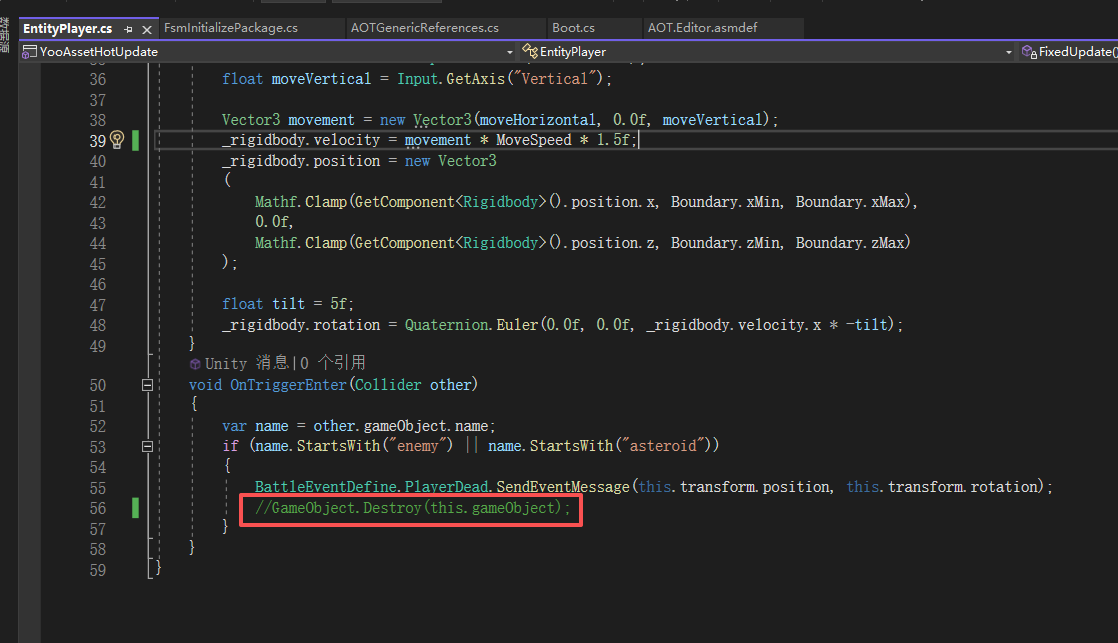The height and width of the screenshot is (643, 1118).
Task: Open the AOTGenericReferences.cs tab
Action: (424, 28)
